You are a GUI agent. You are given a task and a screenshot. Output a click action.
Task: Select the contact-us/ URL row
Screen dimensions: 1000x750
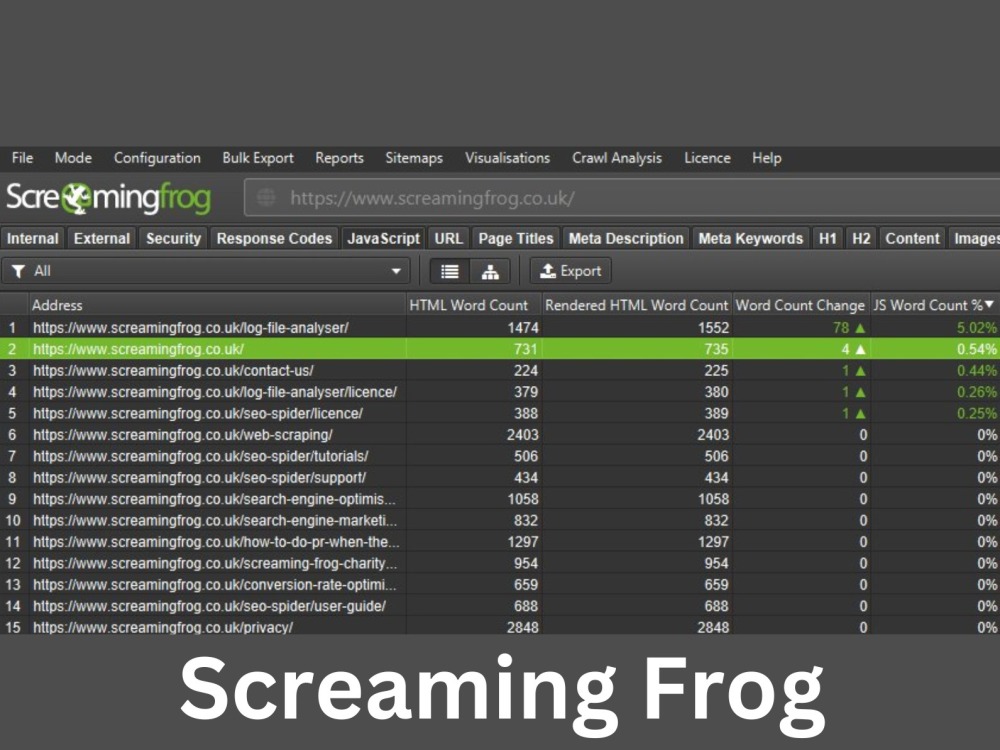[500, 371]
